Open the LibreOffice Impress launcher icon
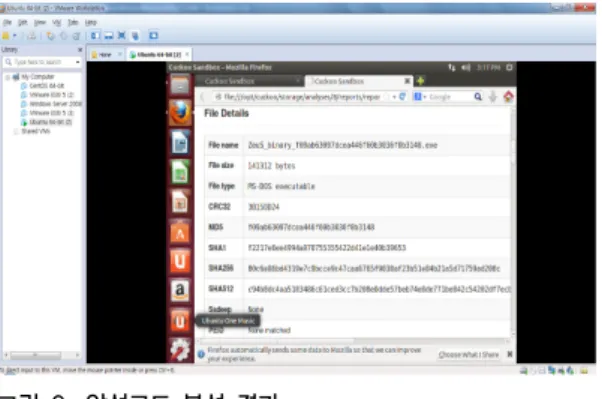 180,202
